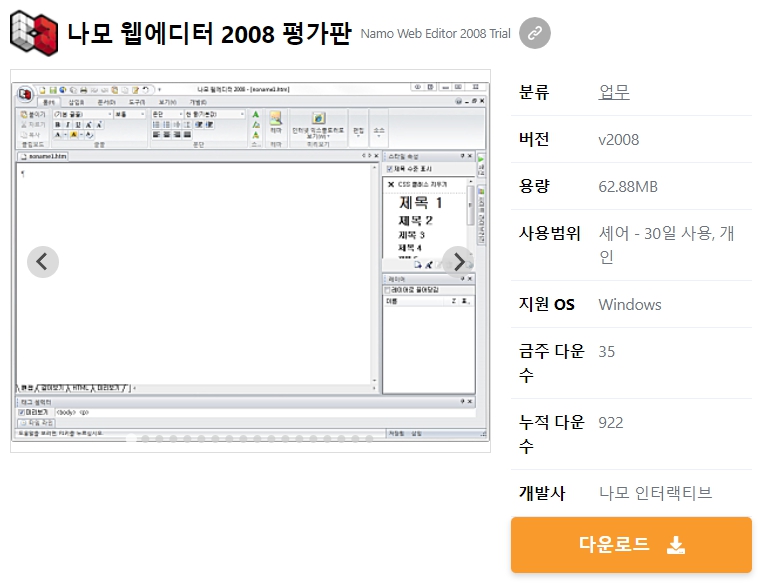Select the weekly download count 35

tap(607, 352)
